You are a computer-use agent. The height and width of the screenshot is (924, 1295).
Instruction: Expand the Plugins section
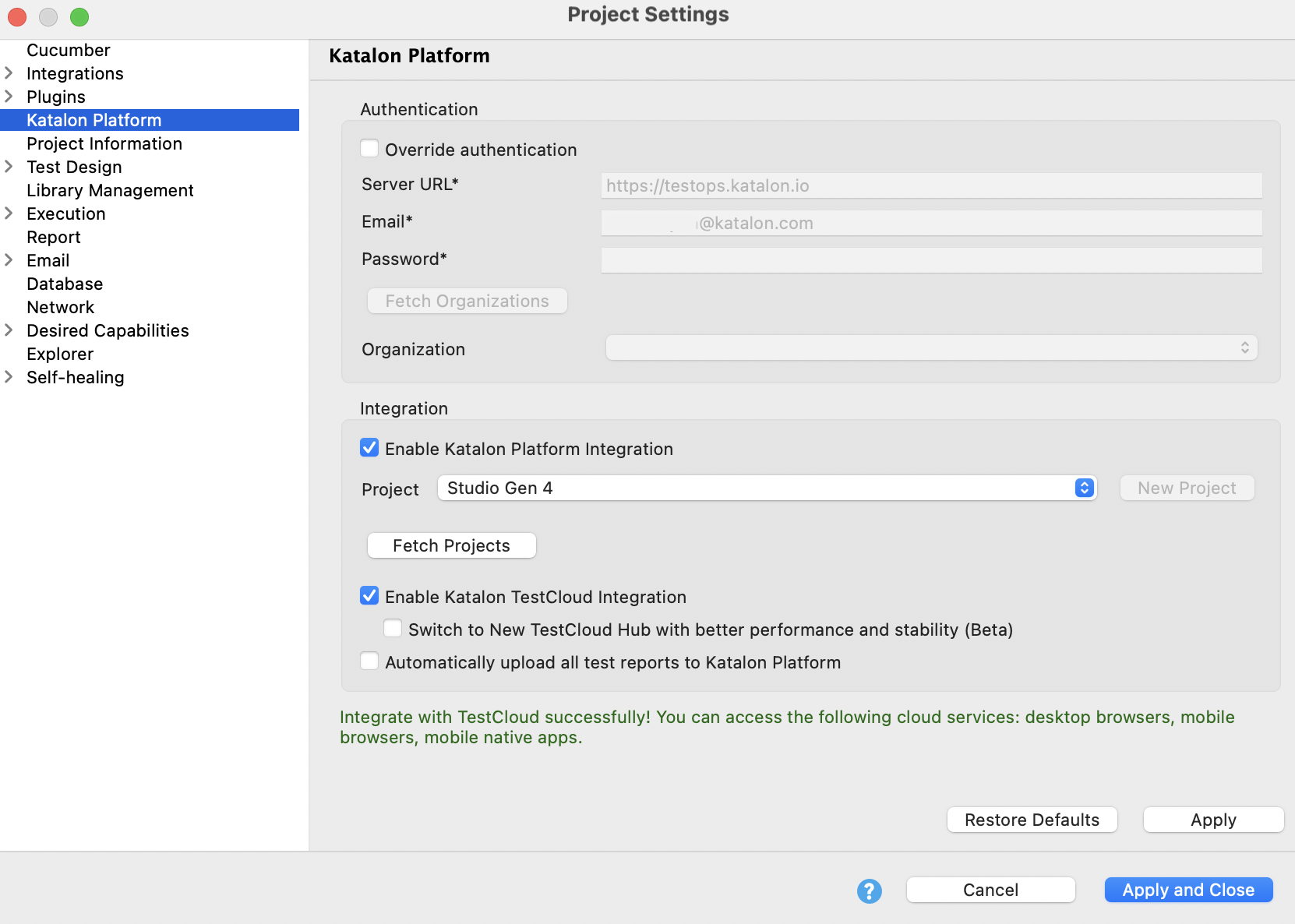(9, 97)
